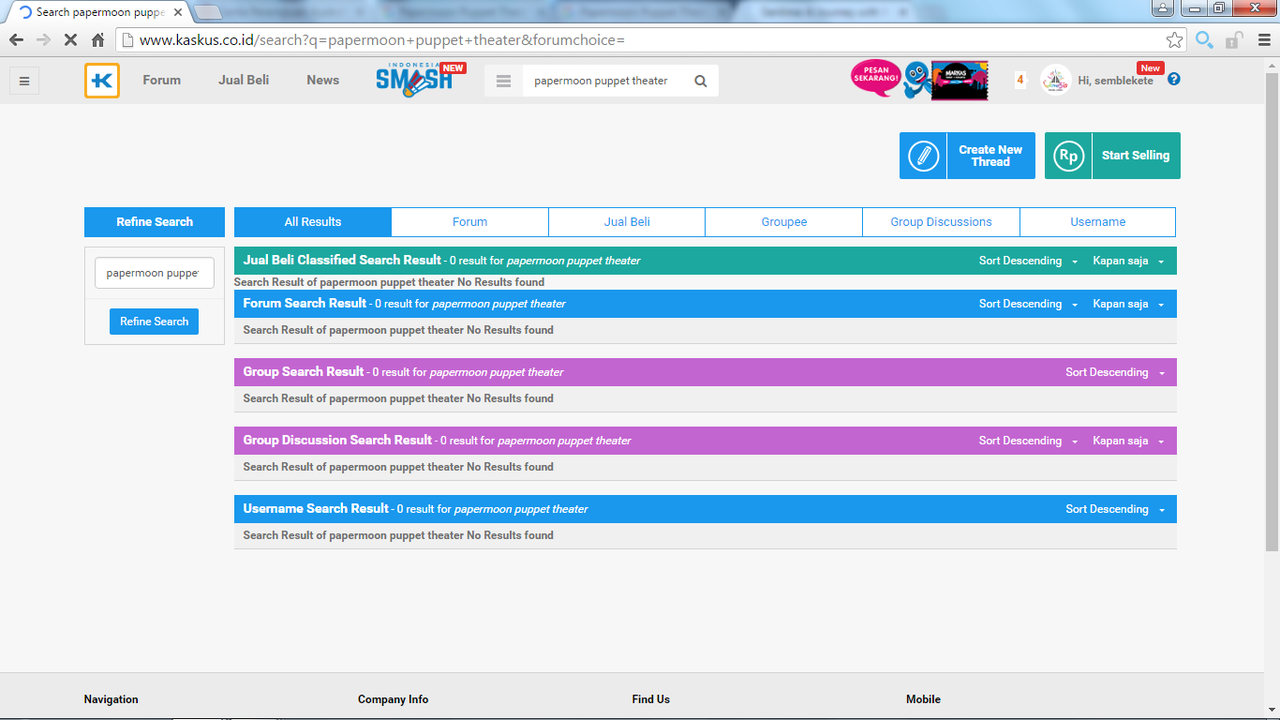Click the Refine Search keyword input field
Image resolution: width=1280 pixels, height=720 pixels.
tap(154, 273)
